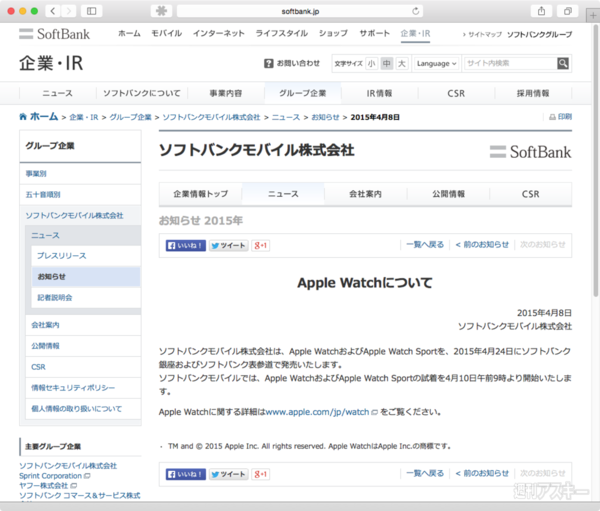
Task: Click the お知らせ breadcrumb link
Action: click(325, 117)
